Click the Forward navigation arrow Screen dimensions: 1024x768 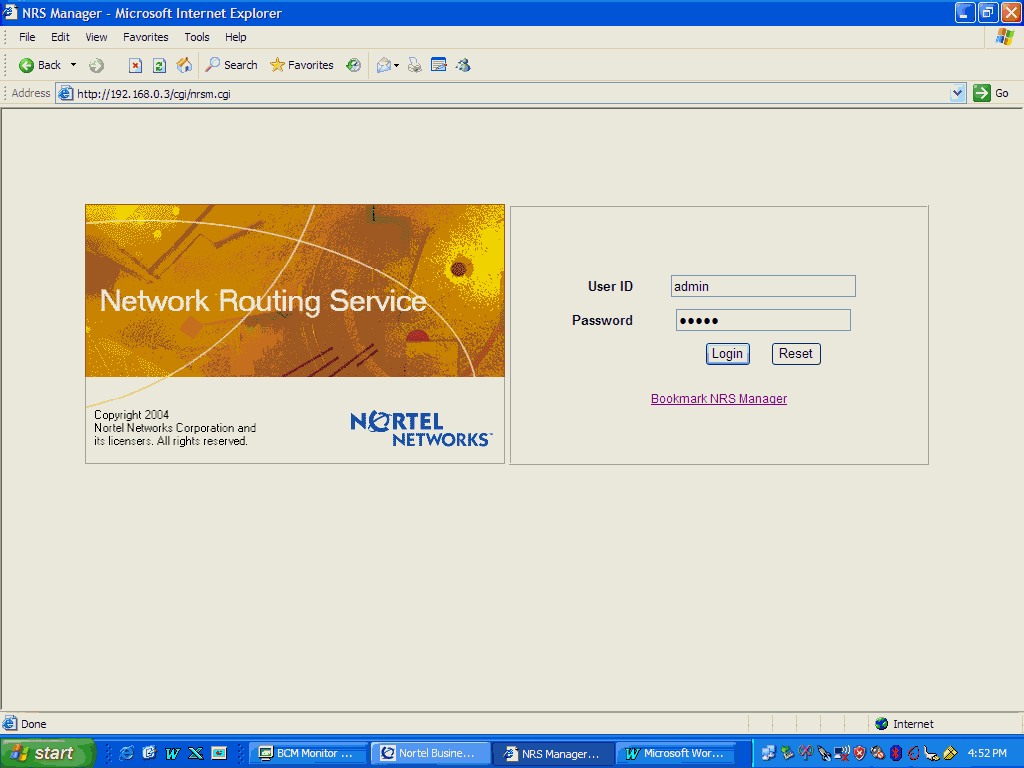[97, 65]
